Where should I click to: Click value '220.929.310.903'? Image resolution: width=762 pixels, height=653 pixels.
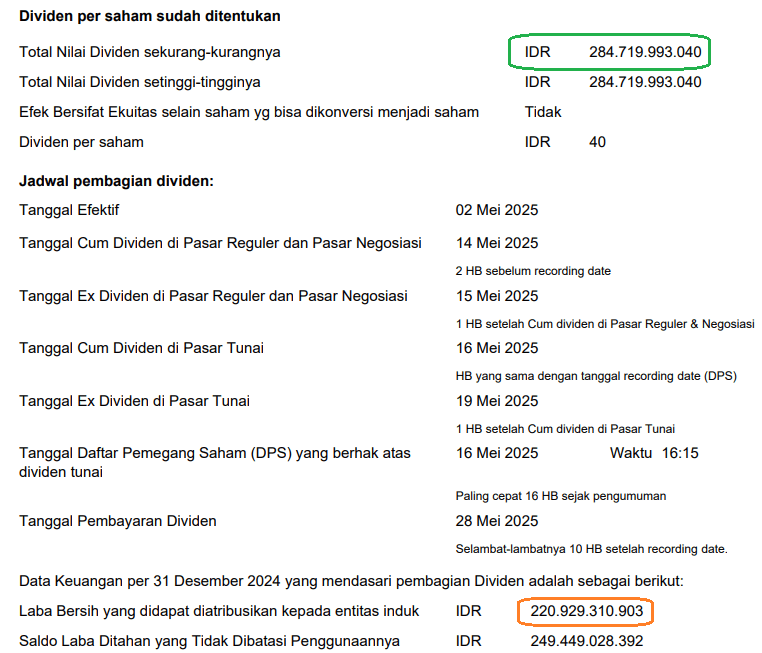tap(587, 611)
